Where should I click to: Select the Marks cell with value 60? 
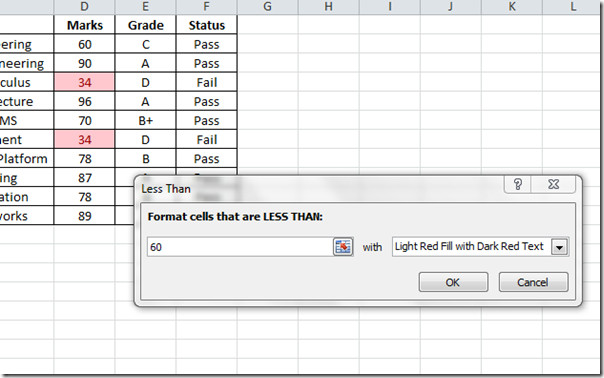click(84, 44)
